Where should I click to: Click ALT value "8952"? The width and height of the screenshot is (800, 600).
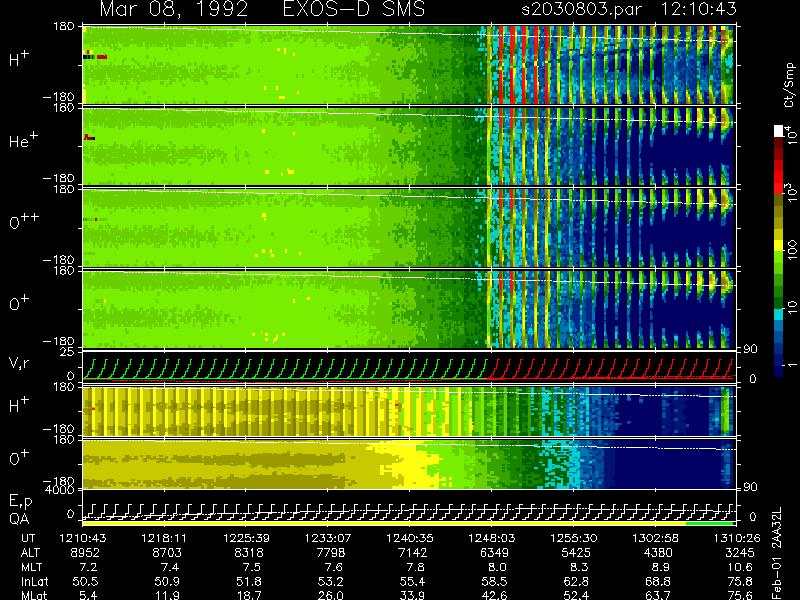tap(85, 553)
